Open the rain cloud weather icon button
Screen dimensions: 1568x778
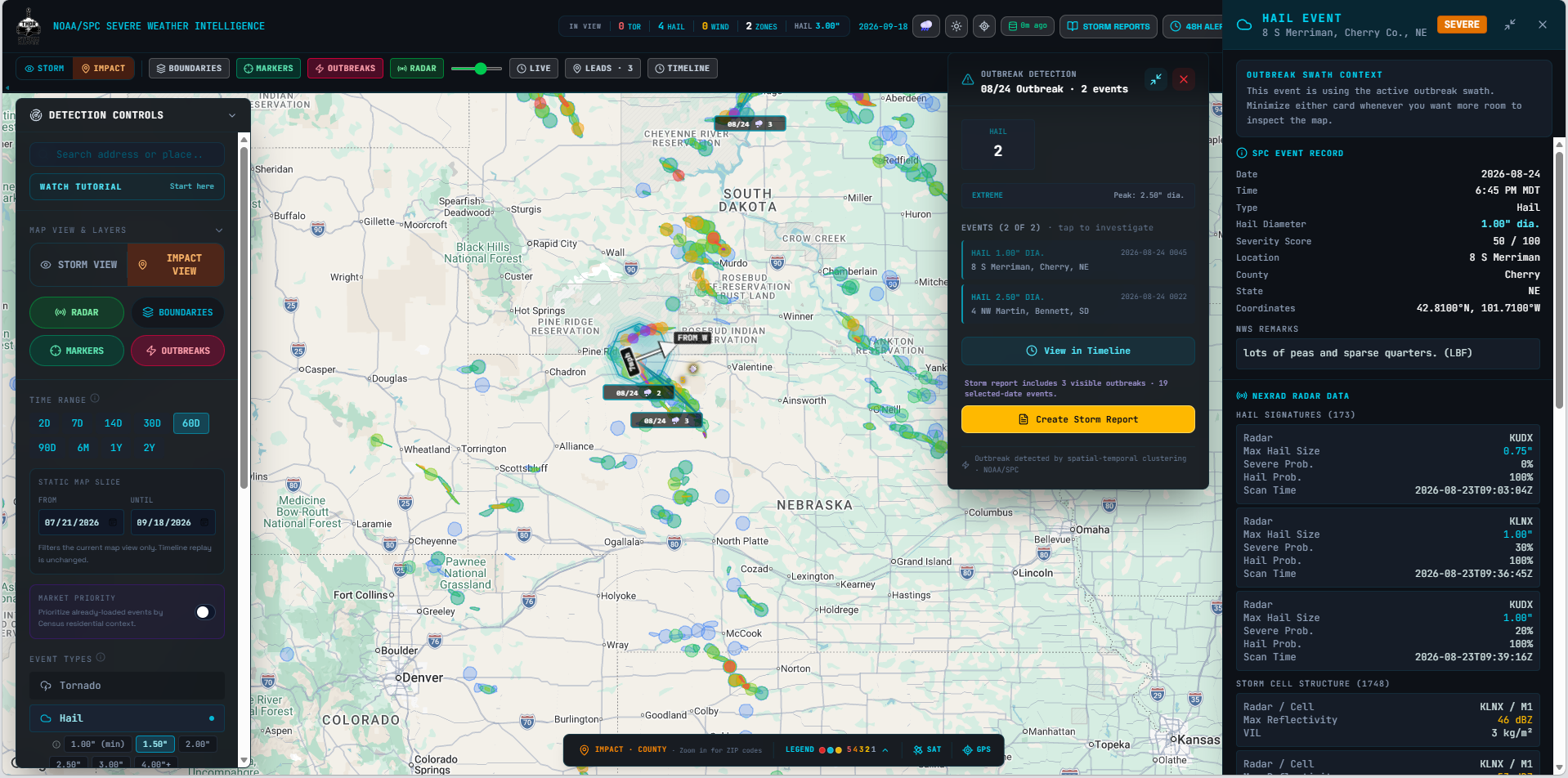tap(926, 26)
